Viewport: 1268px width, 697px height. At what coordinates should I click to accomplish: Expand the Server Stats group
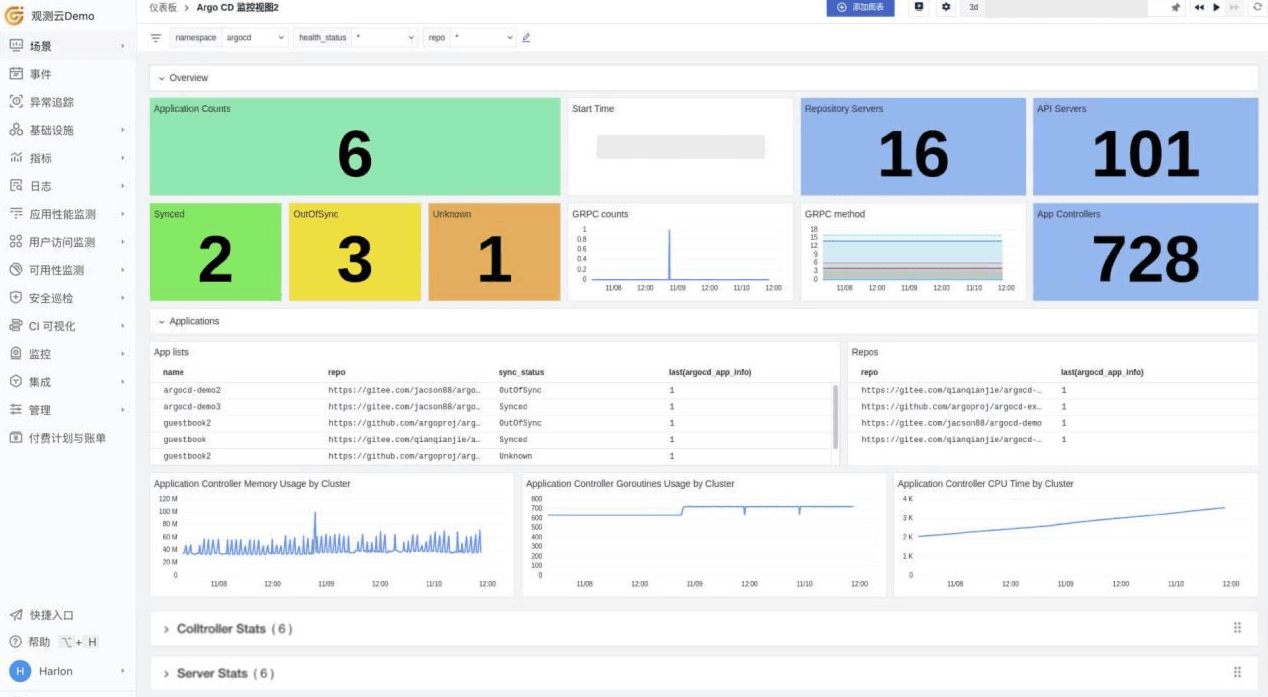pyautogui.click(x=167, y=673)
